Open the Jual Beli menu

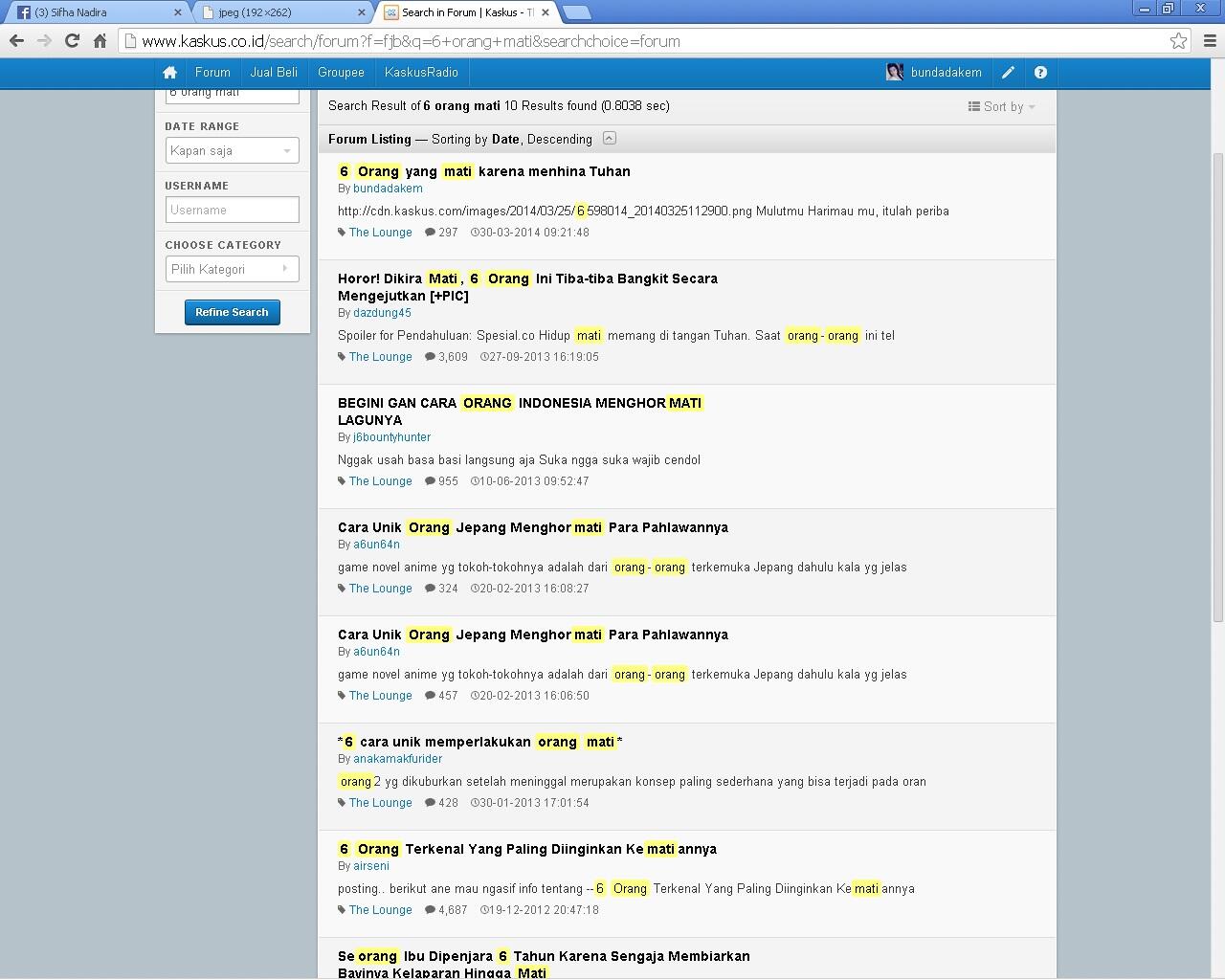[274, 73]
